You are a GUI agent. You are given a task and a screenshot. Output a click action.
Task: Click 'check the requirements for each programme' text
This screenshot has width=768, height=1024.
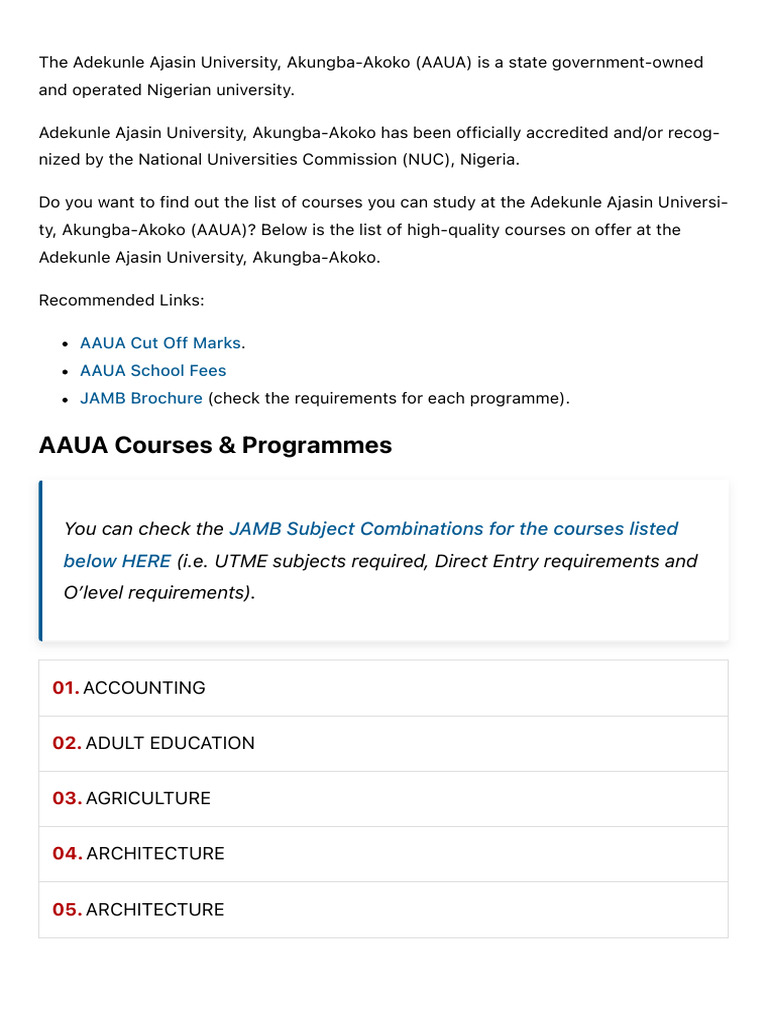(x=388, y=398)
